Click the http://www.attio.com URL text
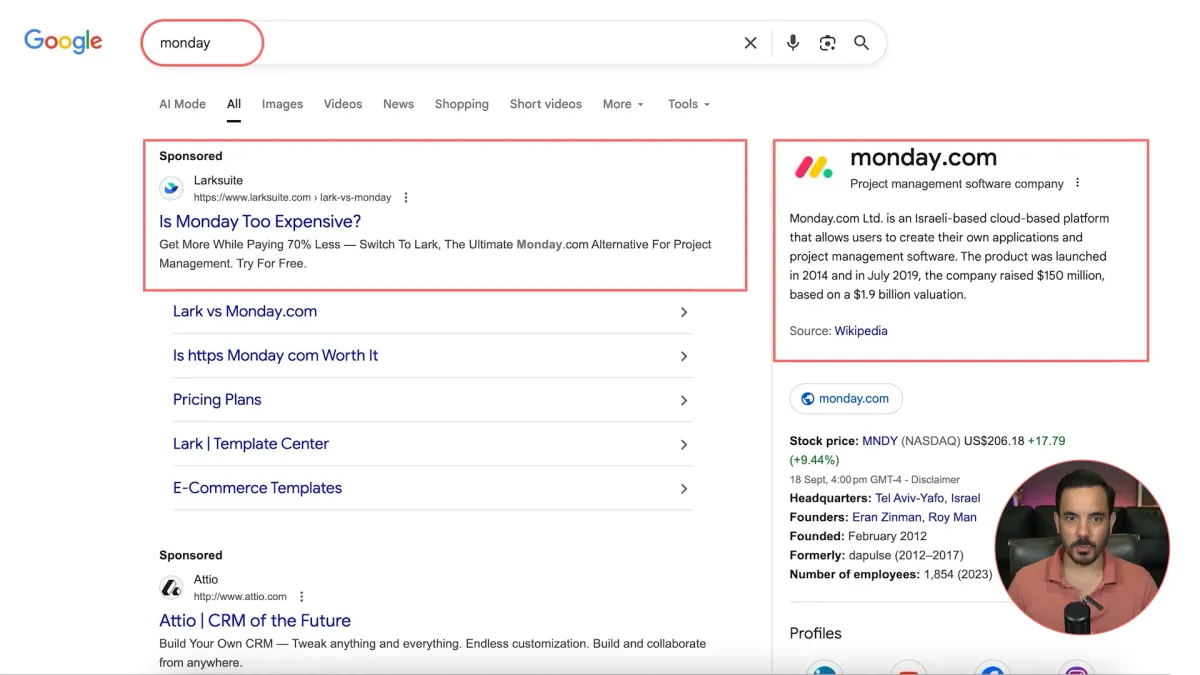 [240, 597]
